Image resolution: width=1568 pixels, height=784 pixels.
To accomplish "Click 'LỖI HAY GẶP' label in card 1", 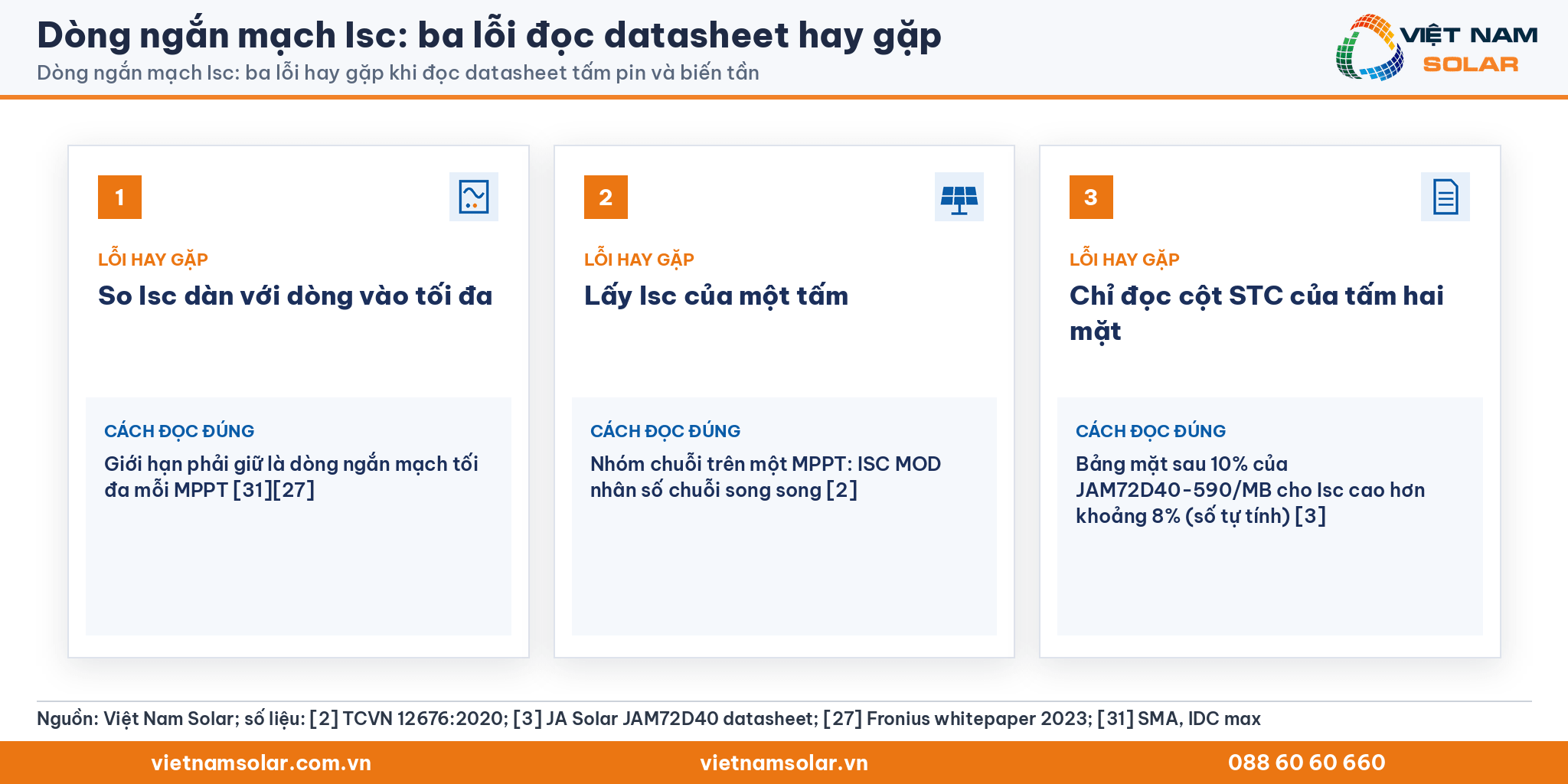I will 153,260.
